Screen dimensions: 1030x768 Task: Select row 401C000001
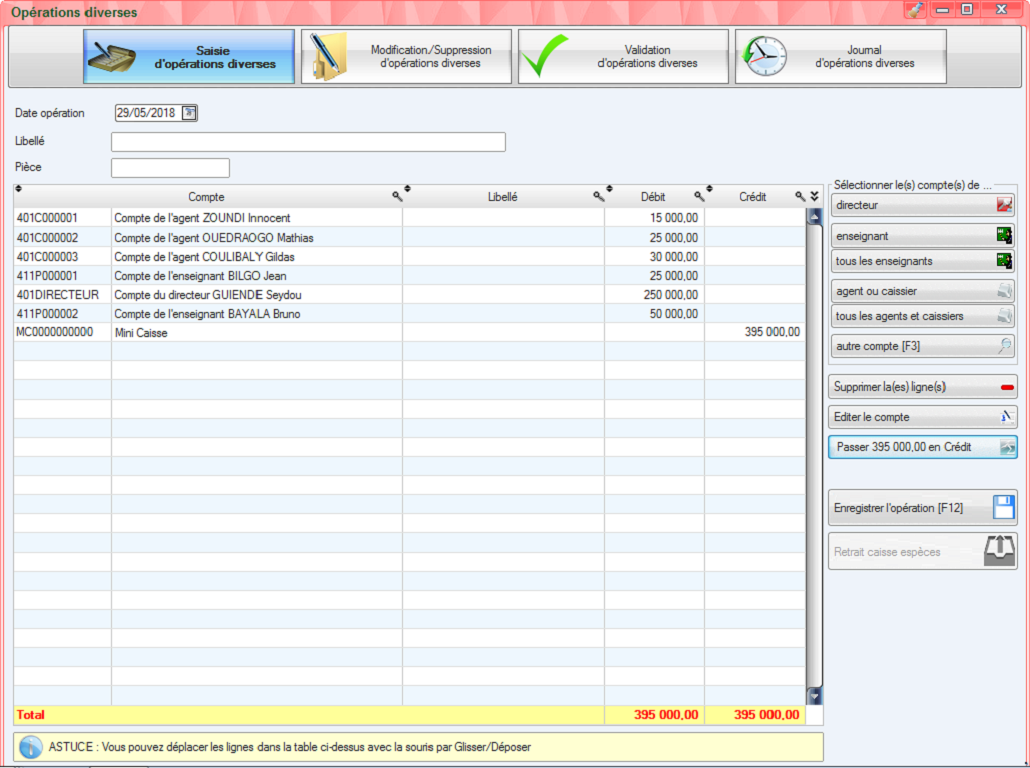(409, 217)
